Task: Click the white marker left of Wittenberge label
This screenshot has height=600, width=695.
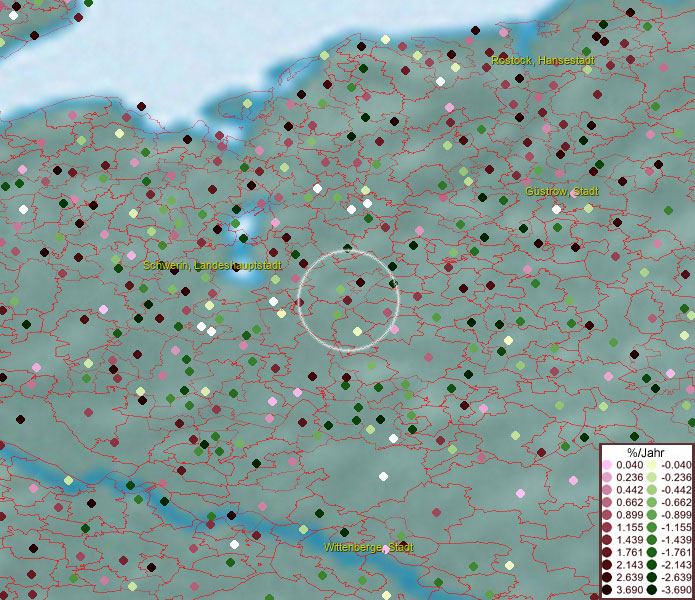Action: [234, 545]
